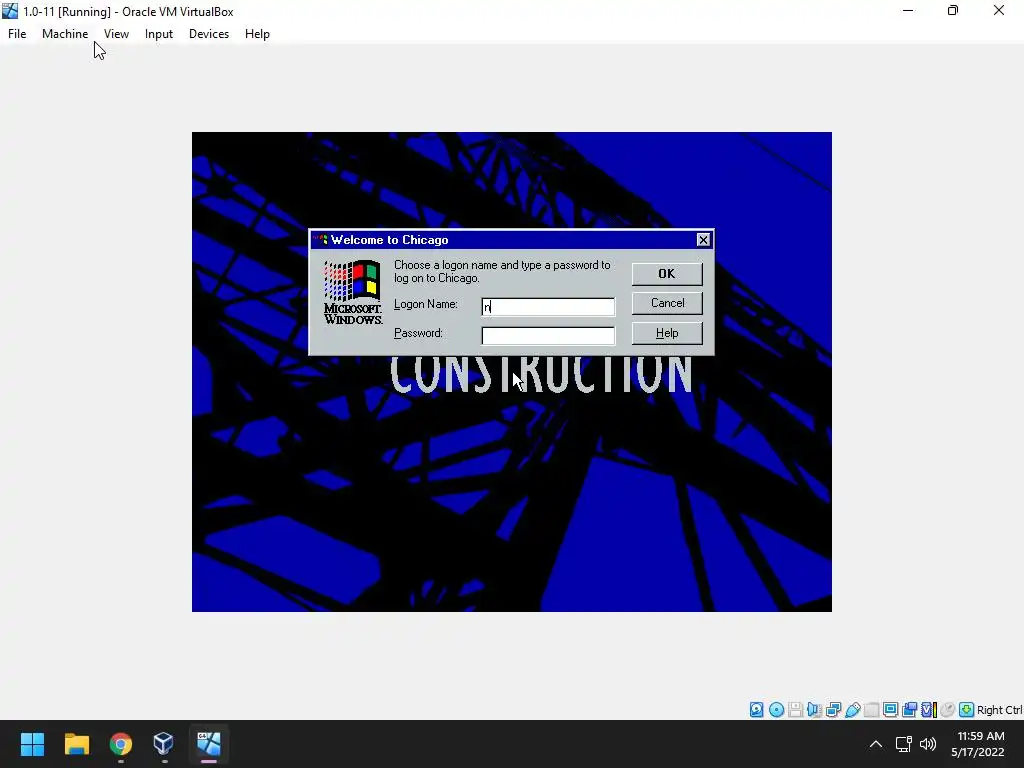Click the network tray icon
Viewport: 1024px width, 768px height.
[x=903, y=744]
